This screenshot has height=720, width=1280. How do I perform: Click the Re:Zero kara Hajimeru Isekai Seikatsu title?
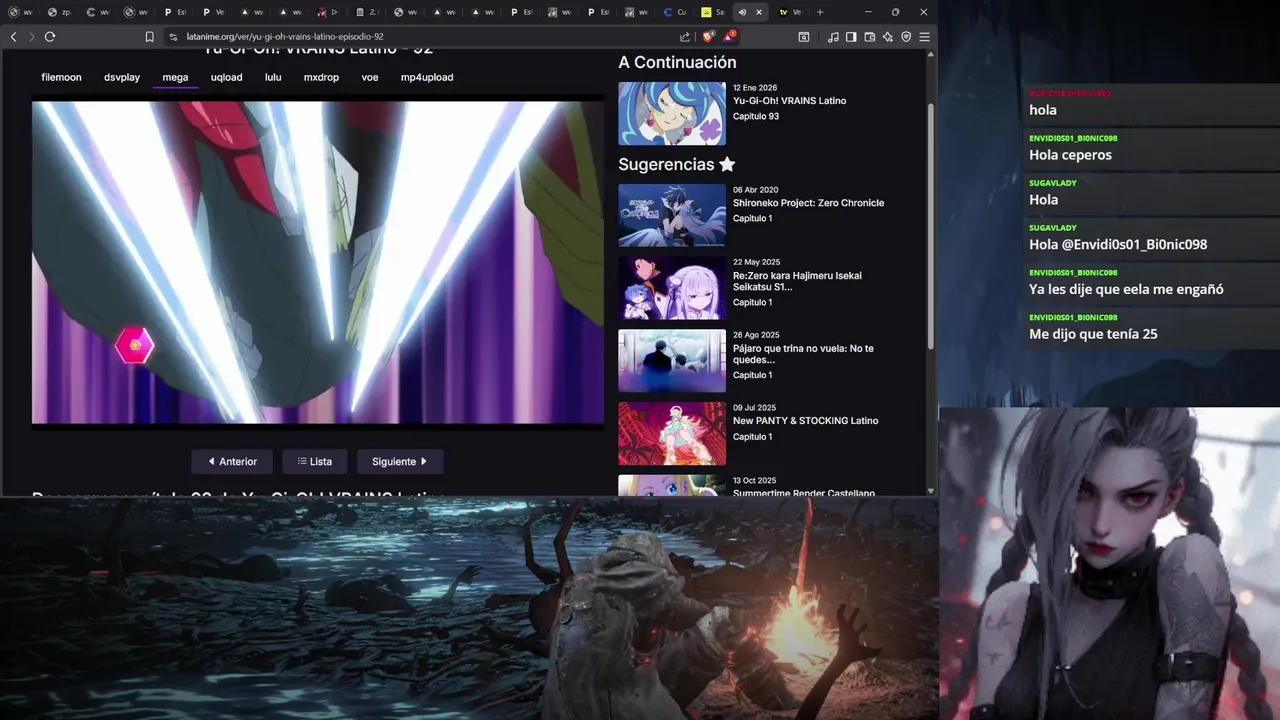(x=797, y=281)
